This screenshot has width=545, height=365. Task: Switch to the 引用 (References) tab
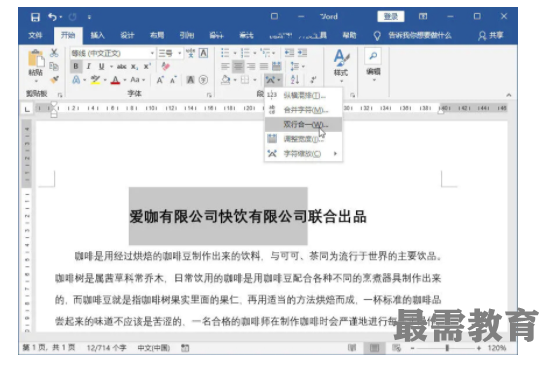pos(187,35)
